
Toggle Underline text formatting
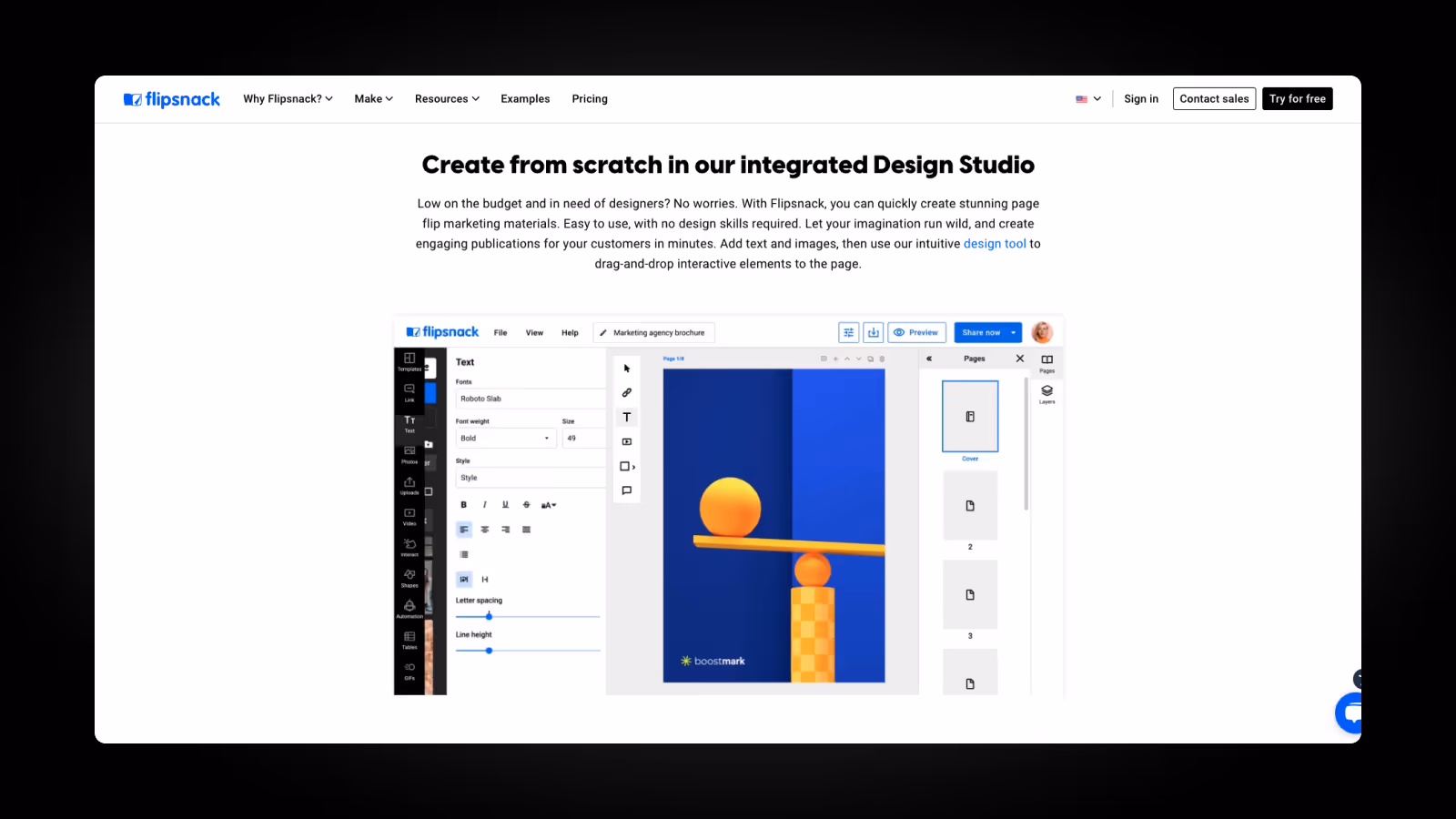pyautogui.click(x=506, y=505)
